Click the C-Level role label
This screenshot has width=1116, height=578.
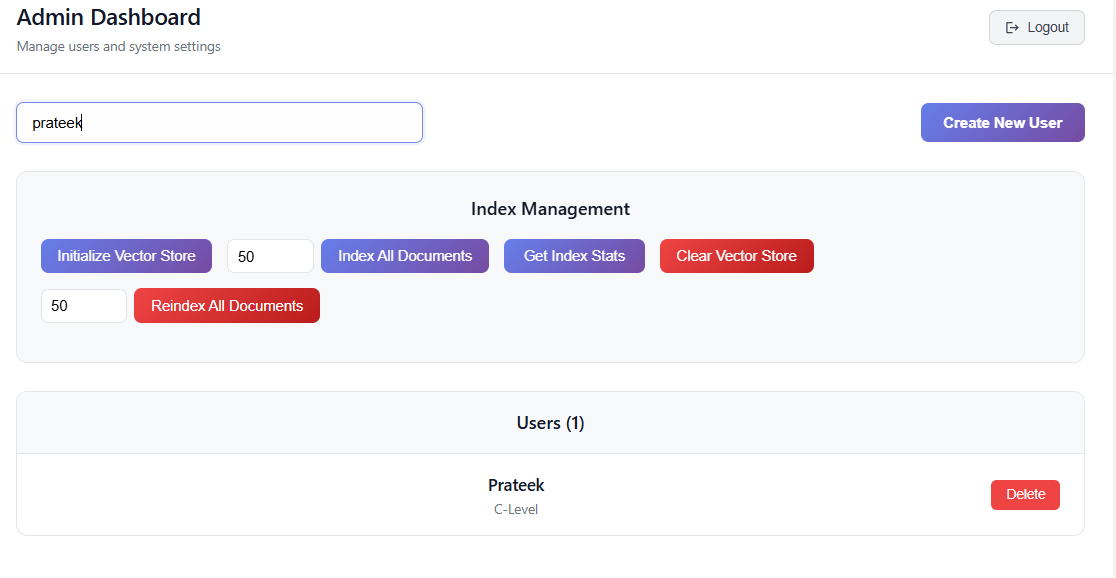[516, 510]
